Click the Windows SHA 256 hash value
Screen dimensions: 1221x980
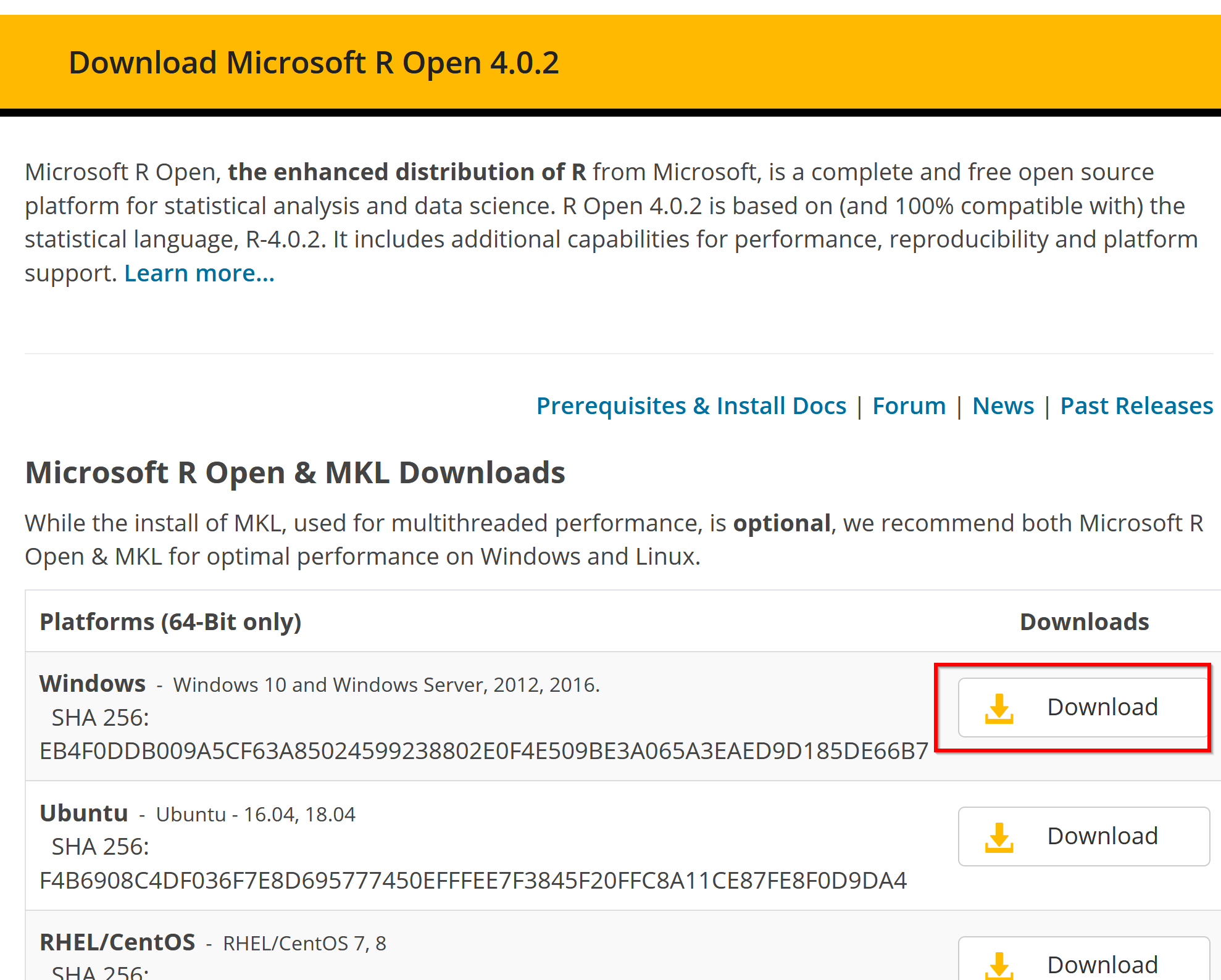coord(484,751)
